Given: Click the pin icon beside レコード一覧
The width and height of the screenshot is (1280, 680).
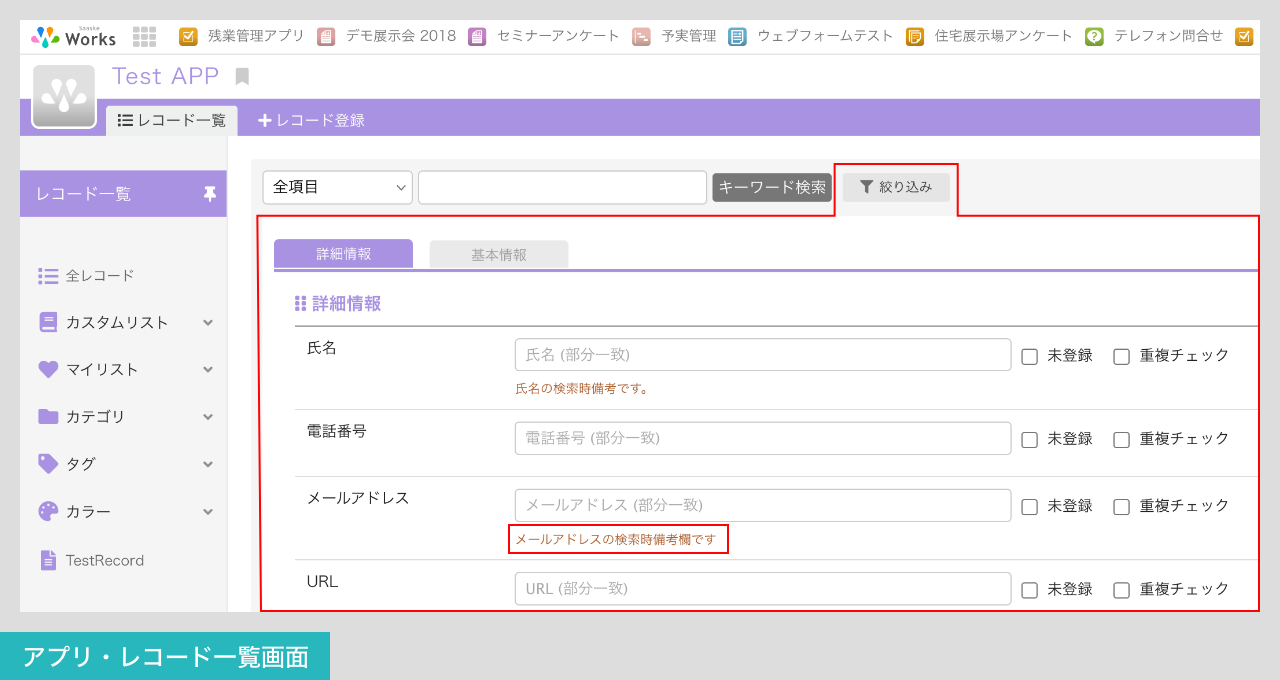Looking at the screenshot, I should [x=209, y=194].
